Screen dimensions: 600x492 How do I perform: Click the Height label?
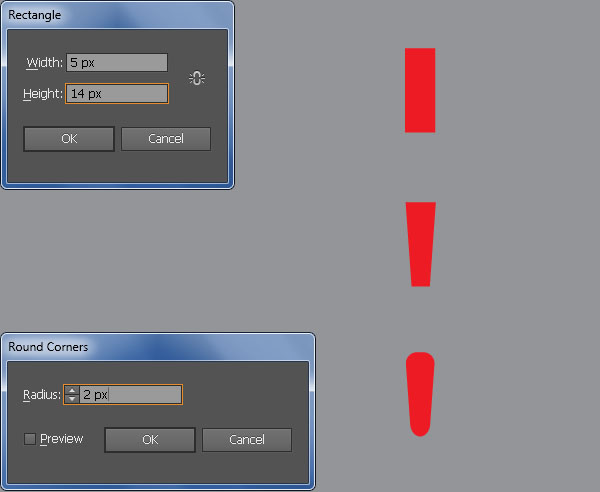(x=43, y=94)
